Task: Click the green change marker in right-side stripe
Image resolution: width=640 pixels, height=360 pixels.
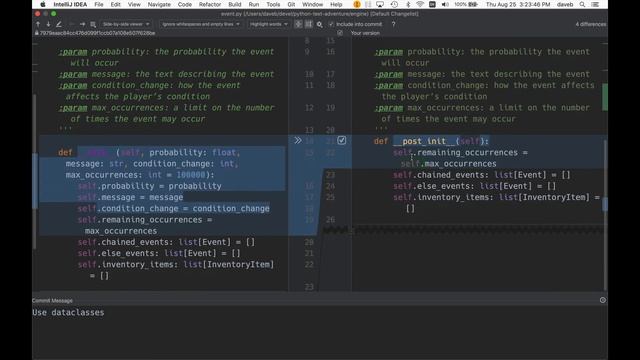Action: (605, 97)
